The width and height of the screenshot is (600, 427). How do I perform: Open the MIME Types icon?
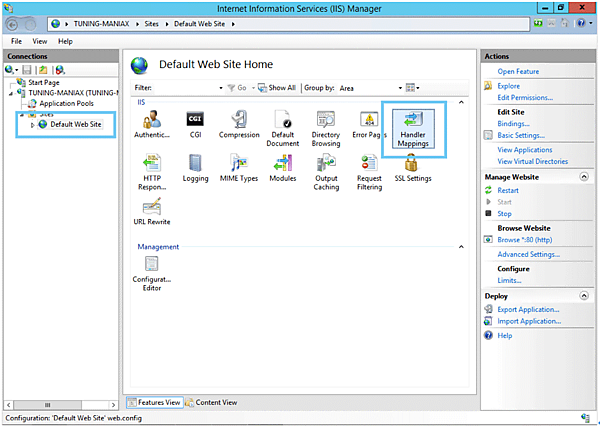coord(239,166)
